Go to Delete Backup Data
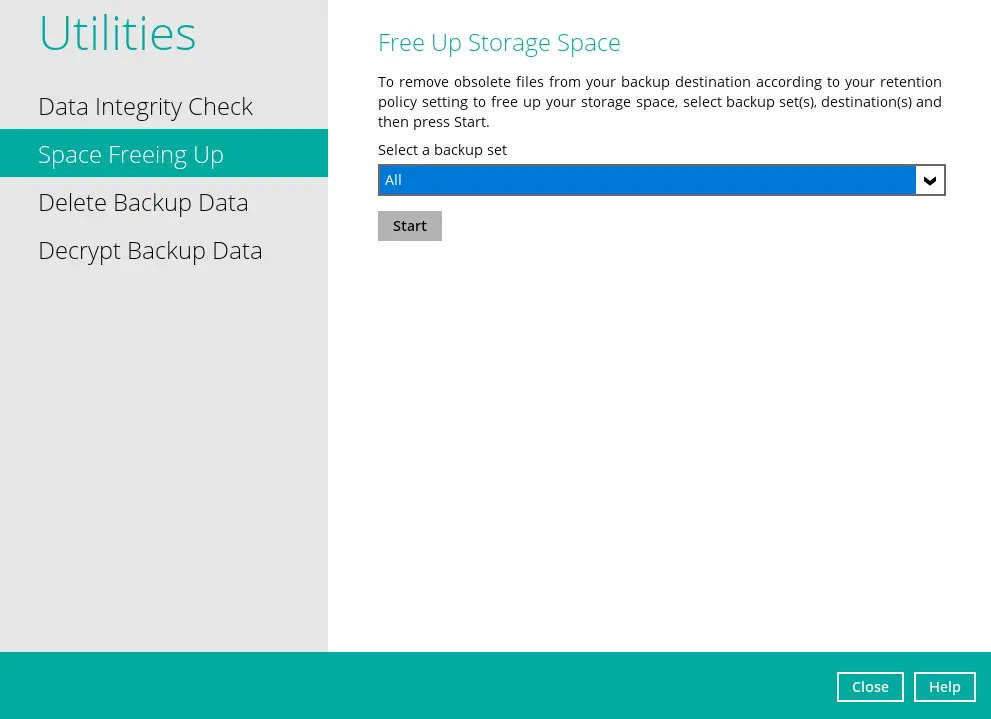991x719 pixels. point(143,202)
